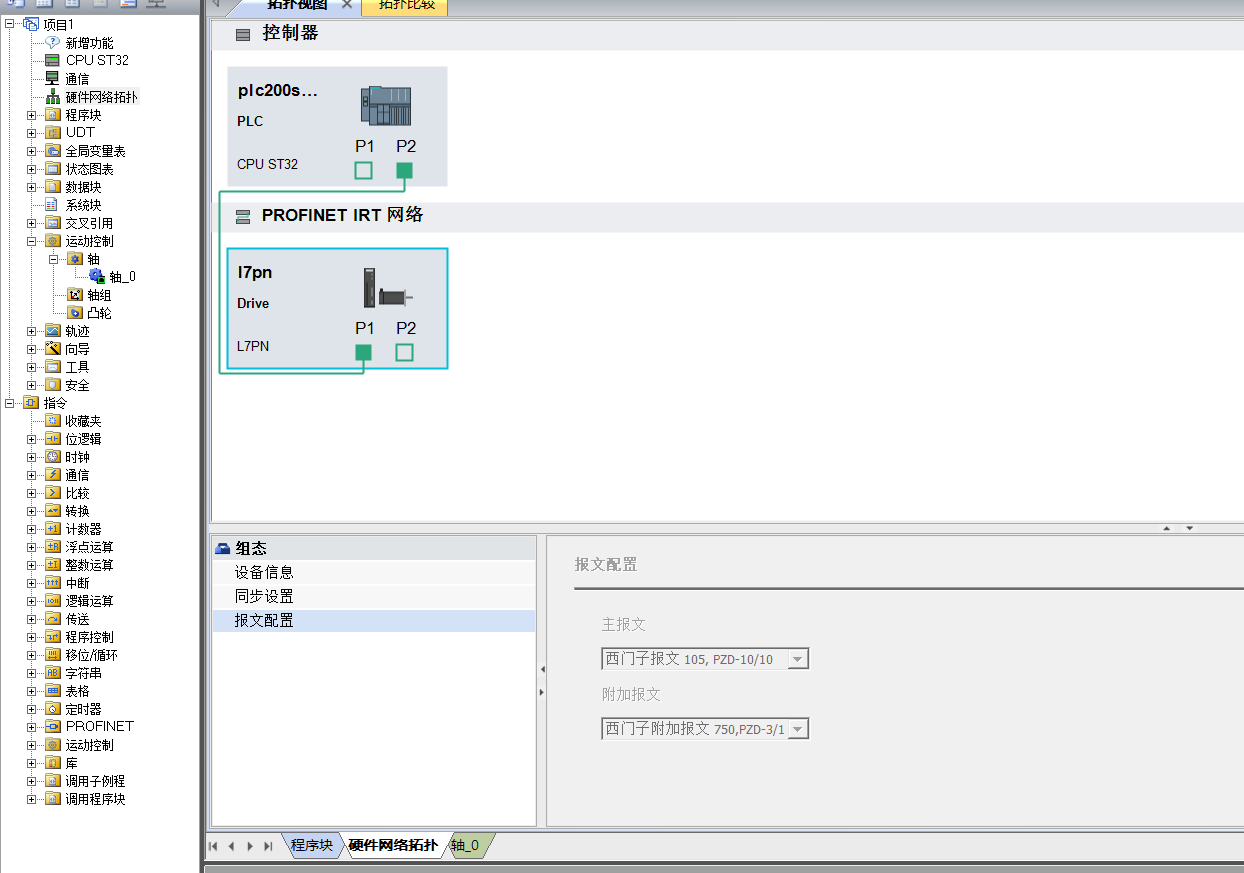Select the 硬件网络拓扑 bottom tab
The height and width of the screenshot is (873, 1244).
point(393,845)
